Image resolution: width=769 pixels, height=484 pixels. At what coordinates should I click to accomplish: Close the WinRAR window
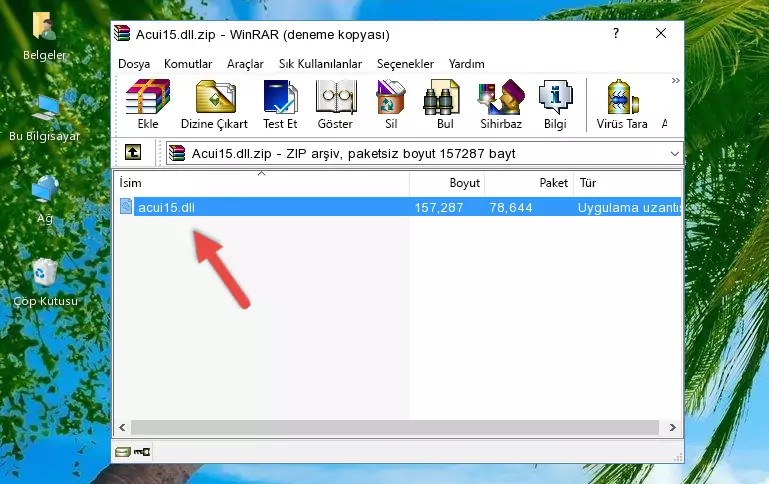pos(661,33)
